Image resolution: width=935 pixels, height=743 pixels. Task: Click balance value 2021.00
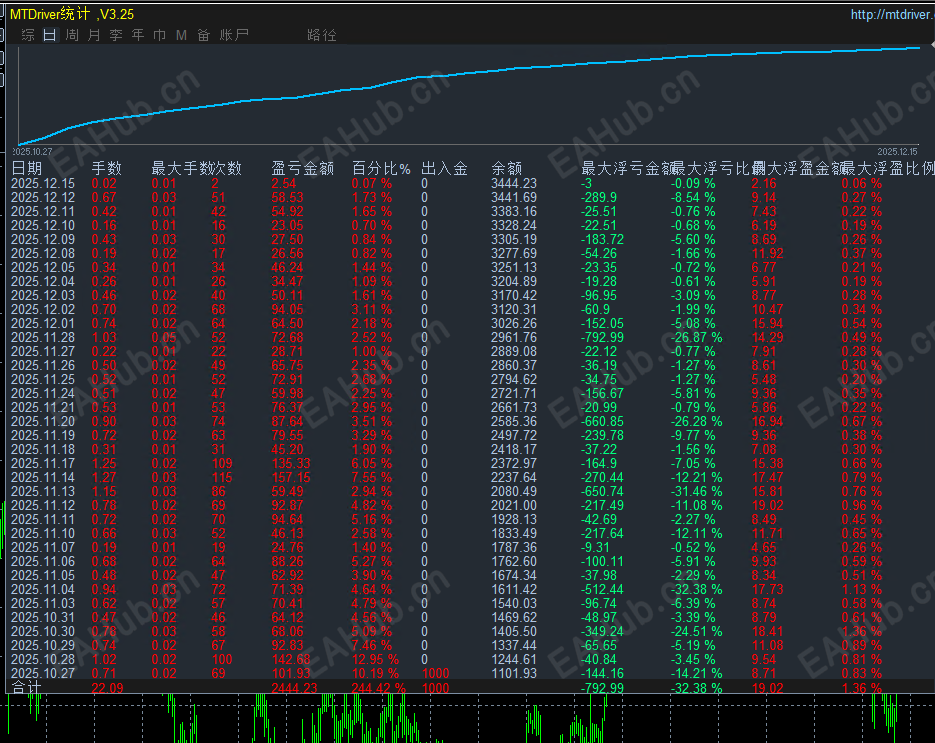pos(513,506)
